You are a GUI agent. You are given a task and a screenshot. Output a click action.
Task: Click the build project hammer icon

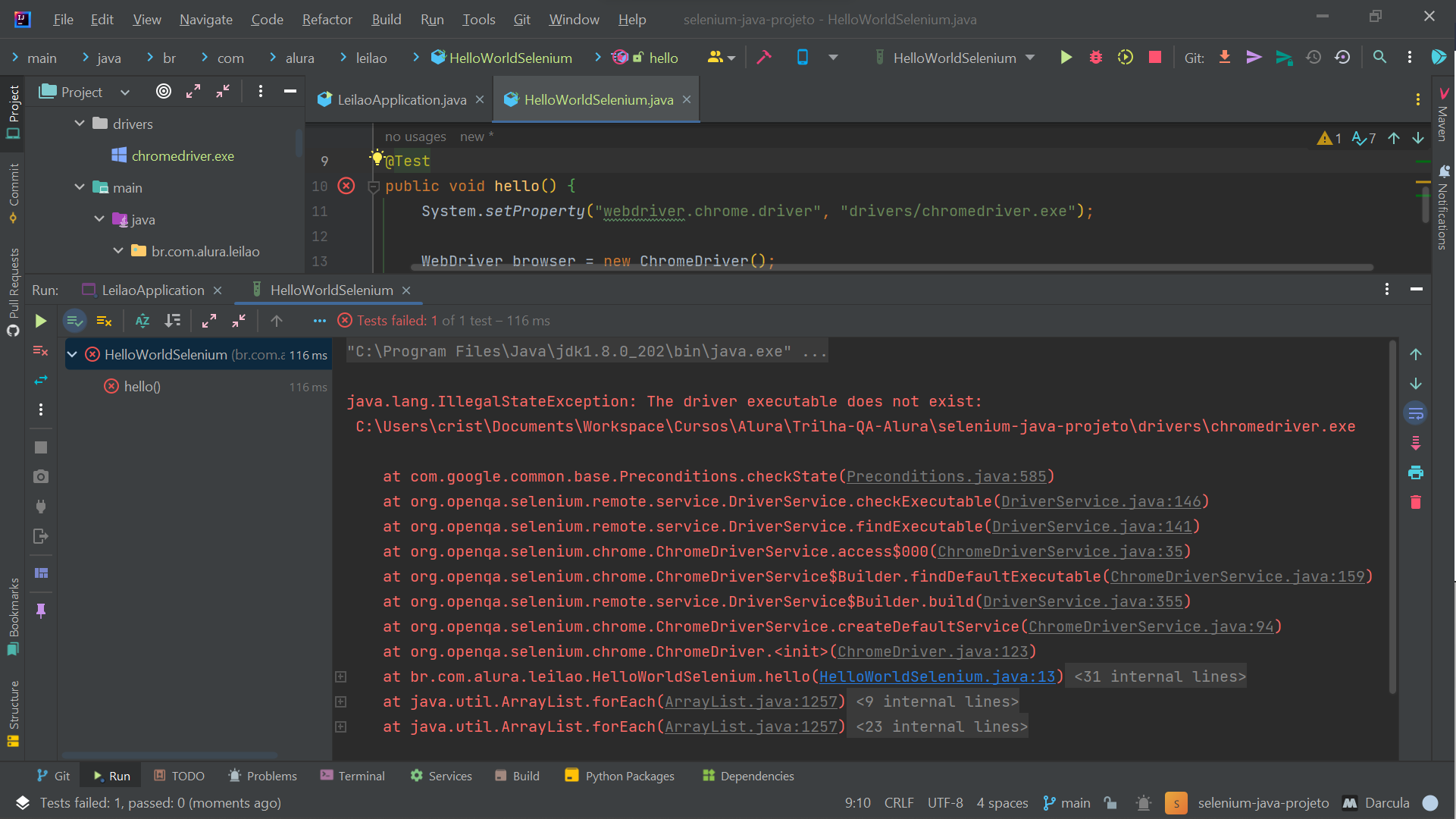click(x=764, y=58)
